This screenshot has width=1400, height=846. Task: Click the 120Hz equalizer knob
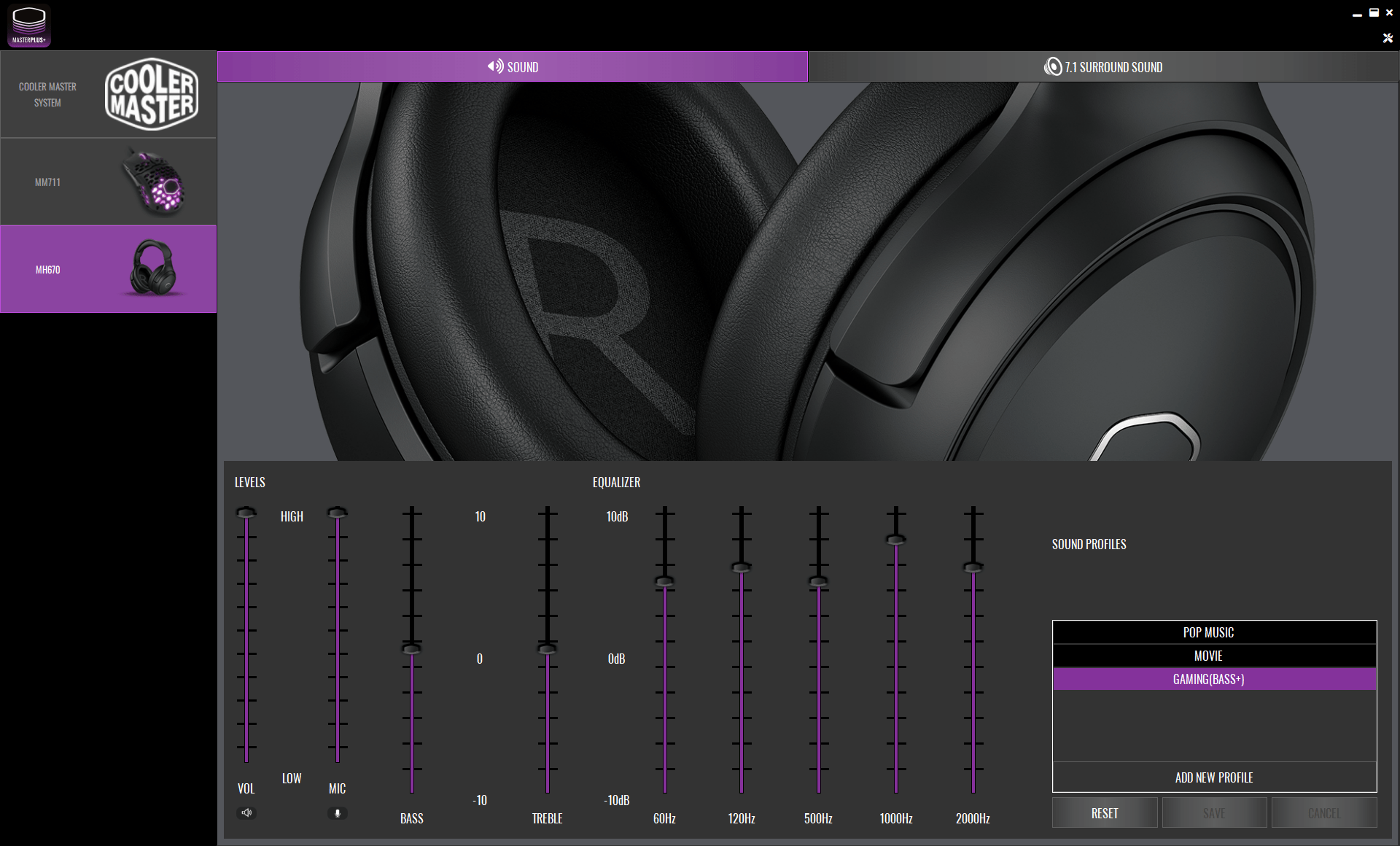(742, 567)
